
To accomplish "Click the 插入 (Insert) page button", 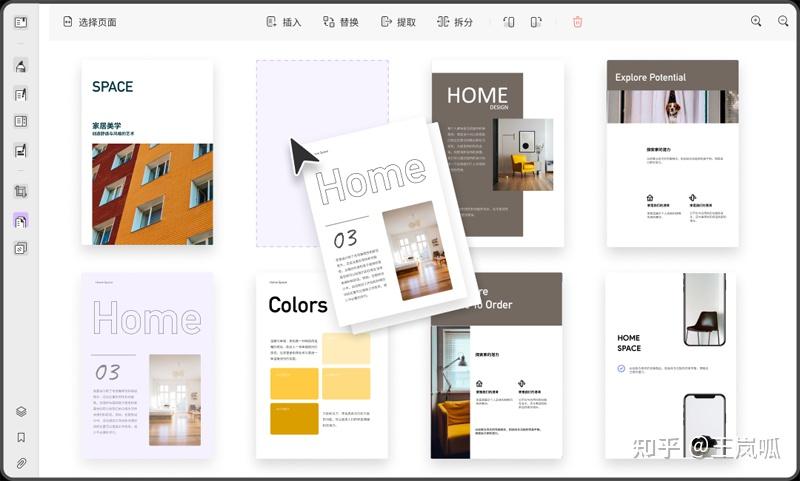I will point(284,22).
